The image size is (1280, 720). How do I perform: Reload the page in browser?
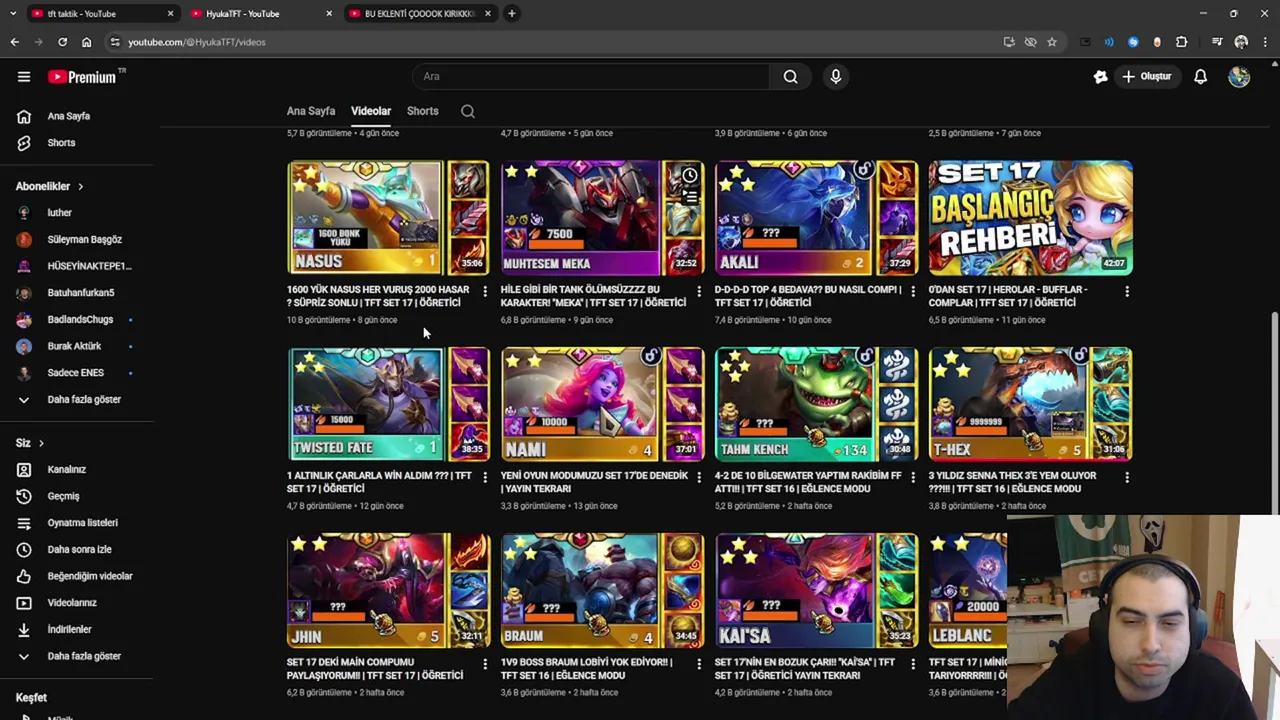[x=62, y=42]
